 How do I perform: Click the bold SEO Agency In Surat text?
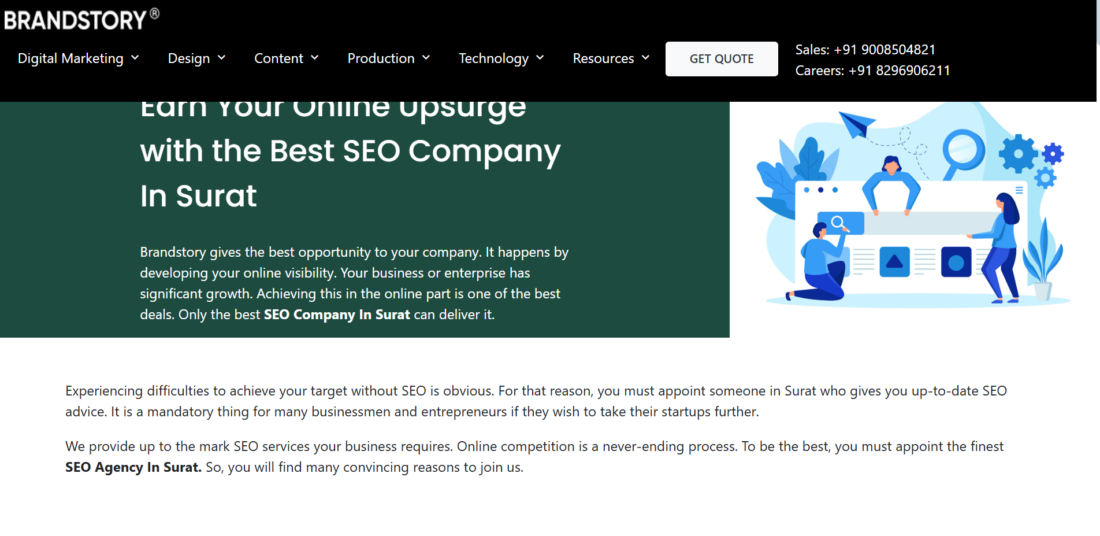133,467
